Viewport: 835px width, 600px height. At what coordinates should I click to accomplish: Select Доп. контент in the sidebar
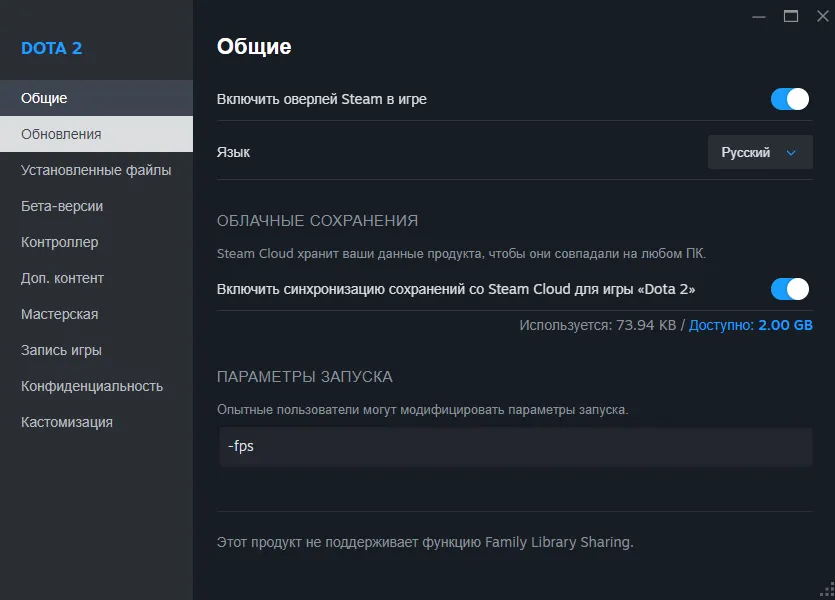[62, 277]
